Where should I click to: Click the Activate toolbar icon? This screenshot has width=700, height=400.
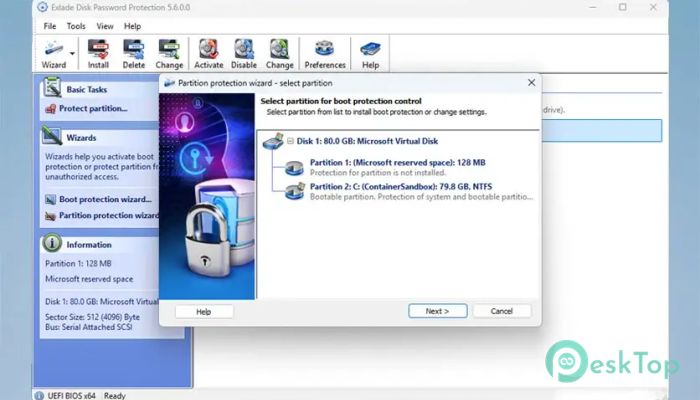(x=208, y=54)
